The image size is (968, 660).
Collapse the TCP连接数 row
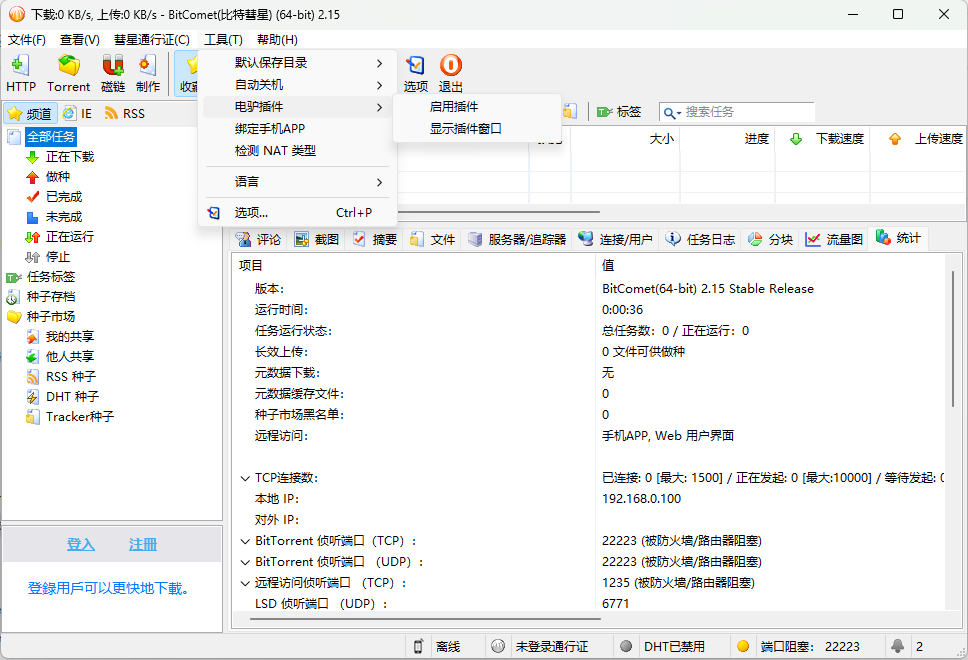click(x=245, y=478)
